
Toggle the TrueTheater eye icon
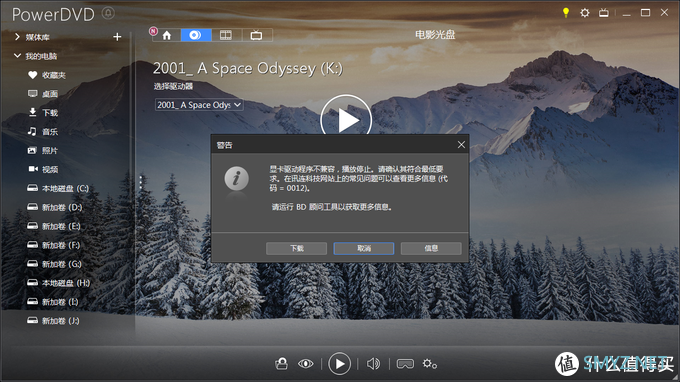305,364
